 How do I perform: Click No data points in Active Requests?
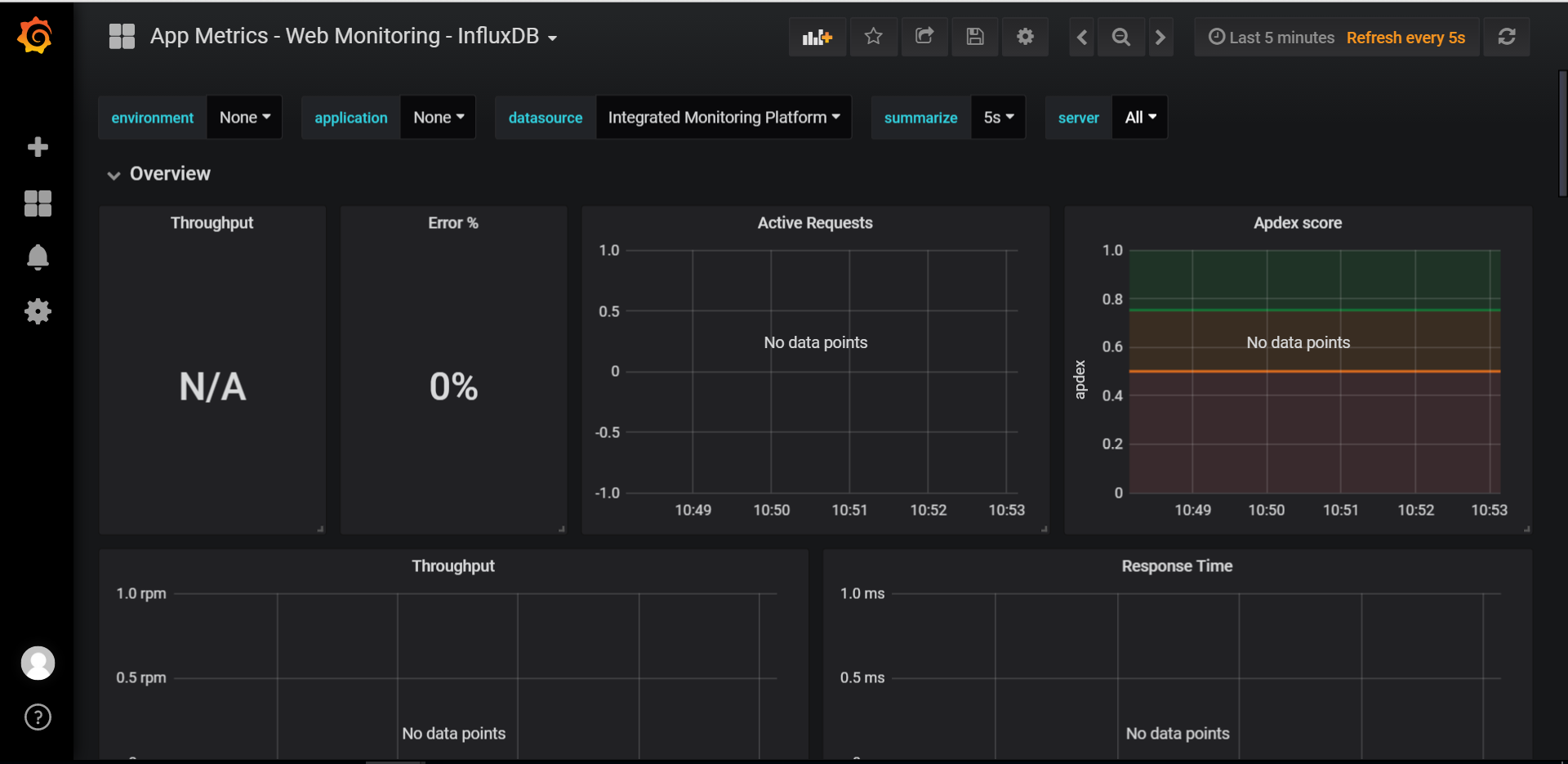coord(815,342)
